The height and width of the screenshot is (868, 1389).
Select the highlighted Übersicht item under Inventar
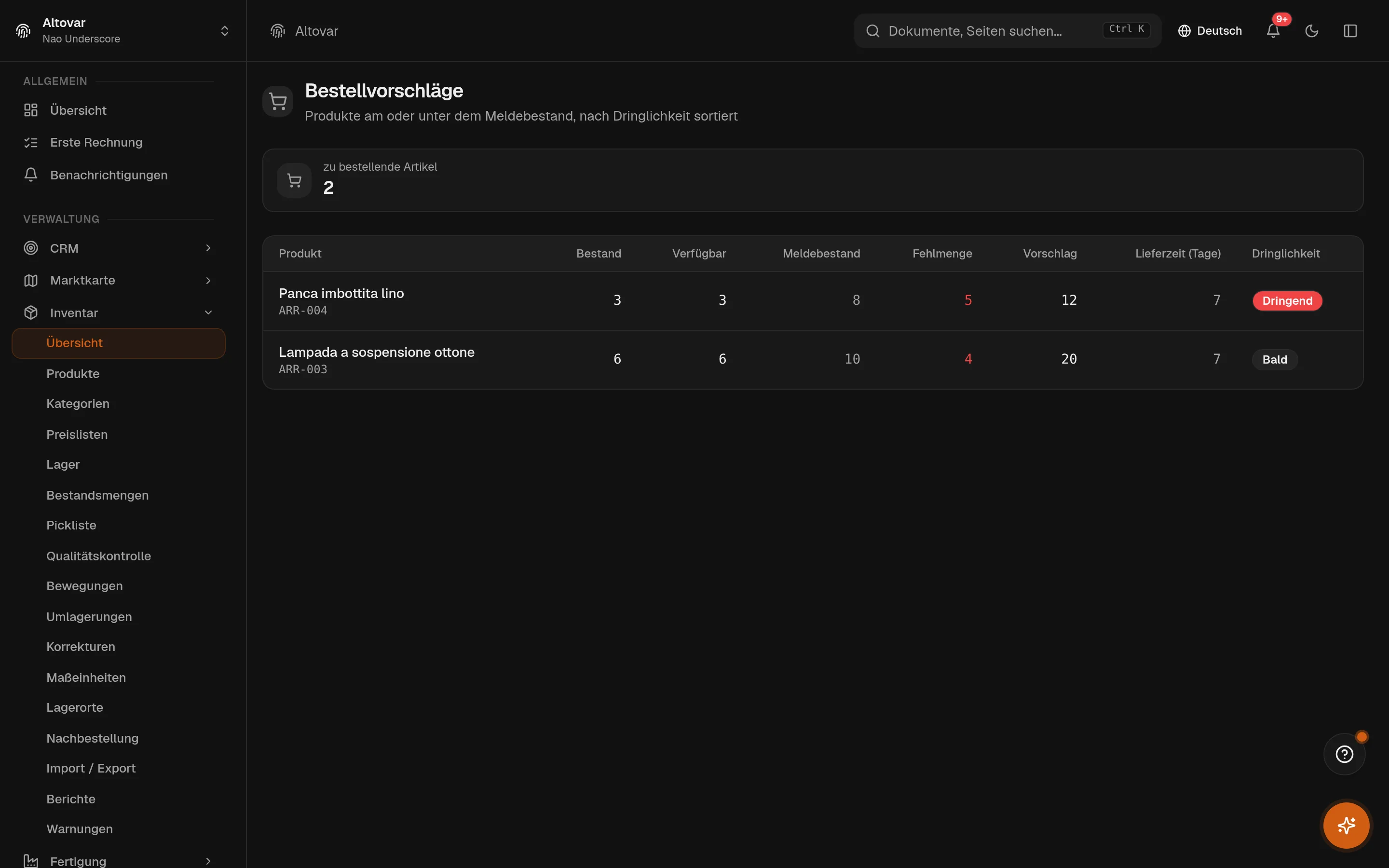[x=118, y=343]
